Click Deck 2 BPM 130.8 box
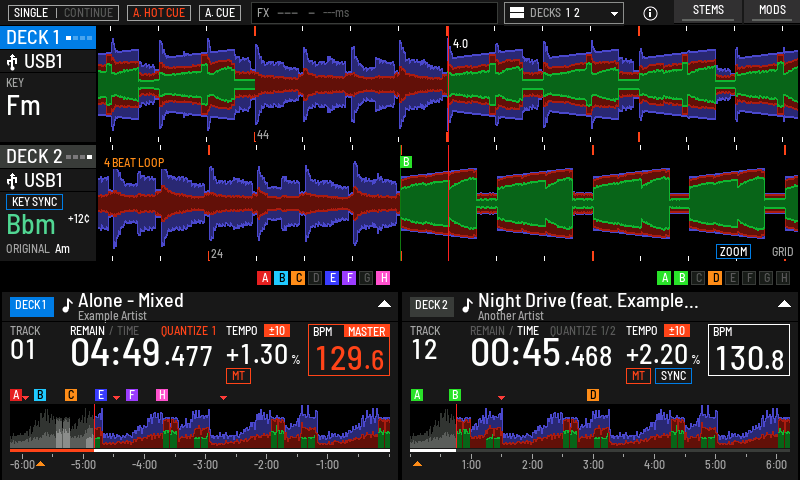 coord(749,350)
